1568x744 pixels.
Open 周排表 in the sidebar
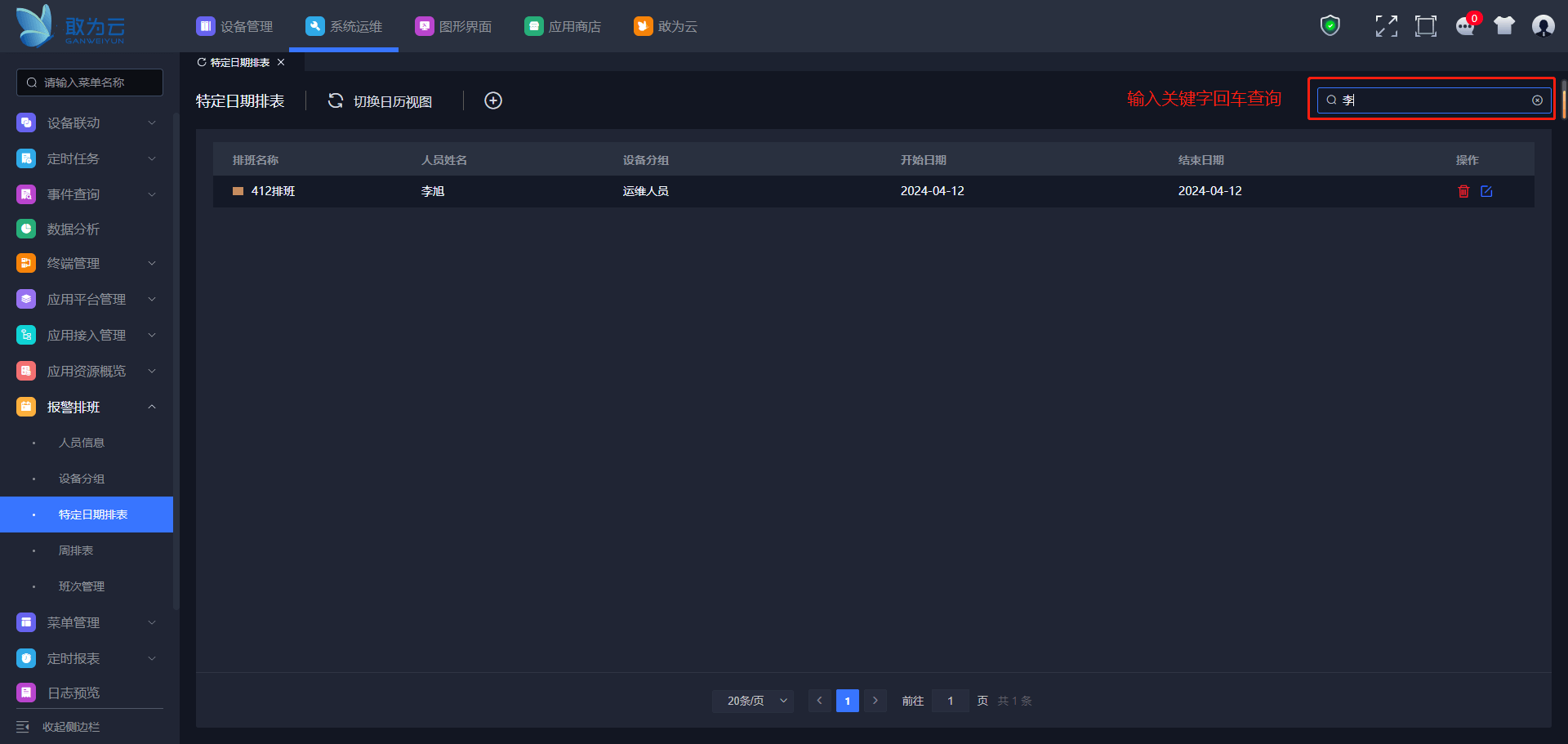76,550
